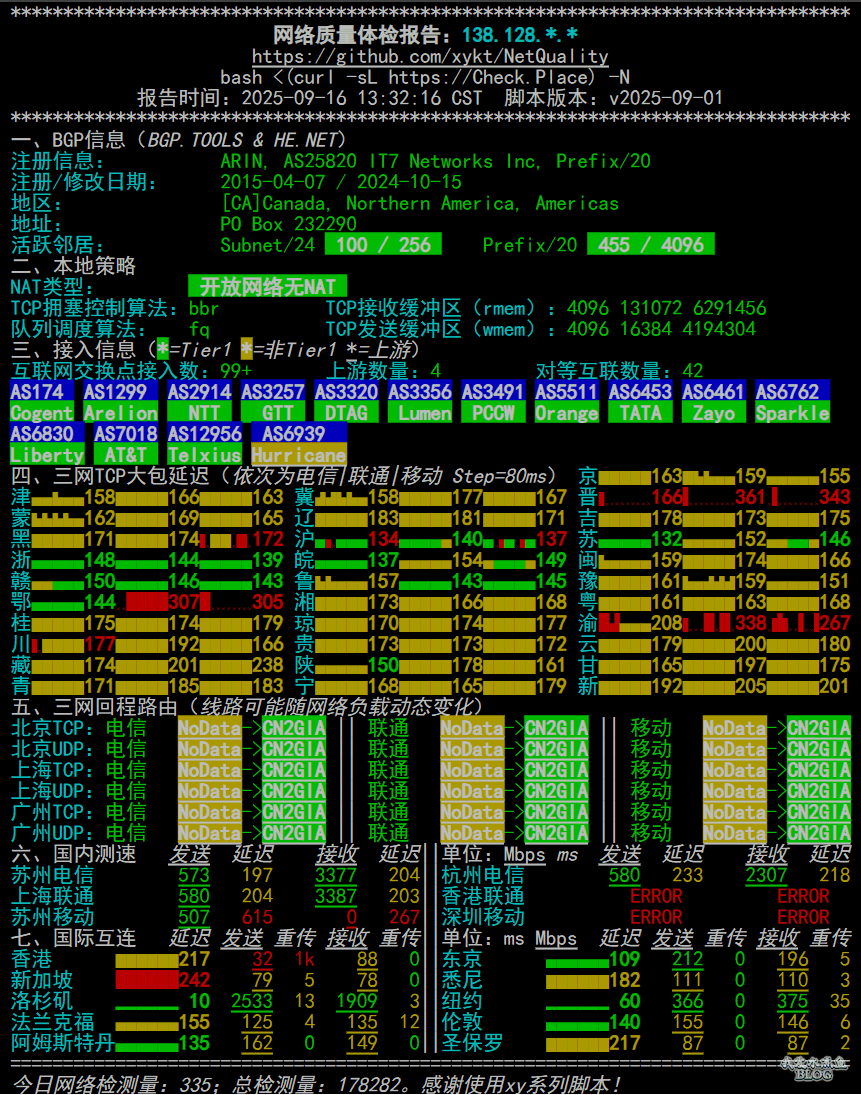Click the AS7018 AT&T badge
861x1095 pixels.
[x=126, y=444]
